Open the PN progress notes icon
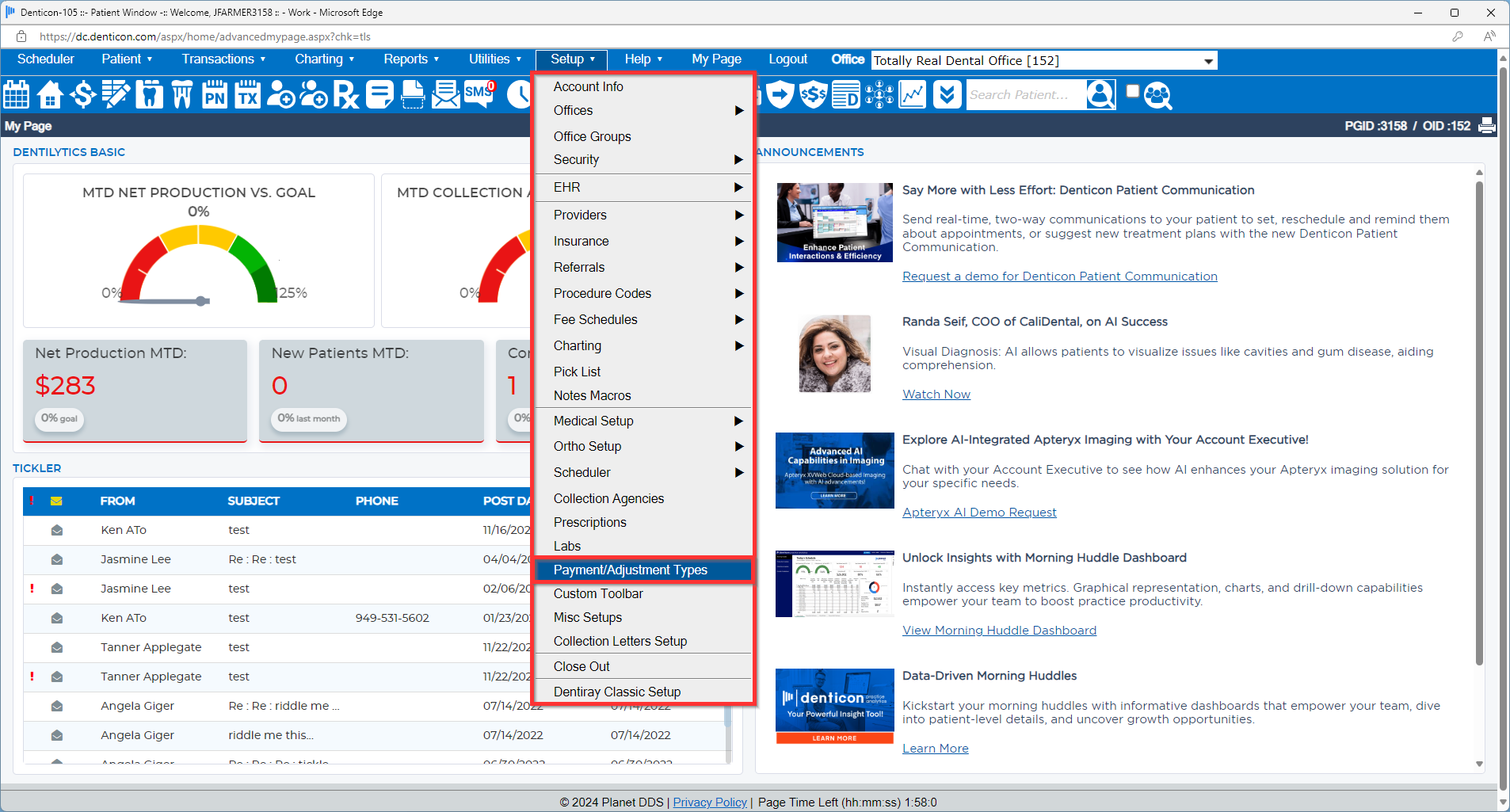Image resolution: width=1510 pixels, height=812 pixels. point(215,95)
